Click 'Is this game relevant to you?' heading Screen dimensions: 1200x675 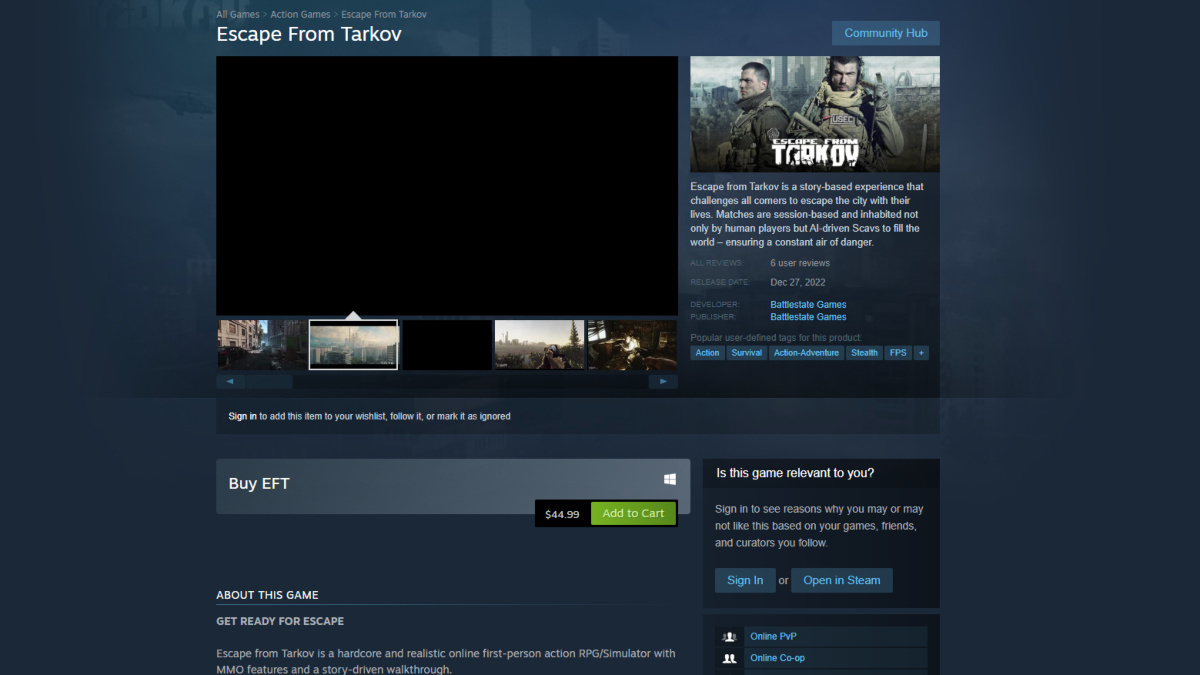point(795,473)
